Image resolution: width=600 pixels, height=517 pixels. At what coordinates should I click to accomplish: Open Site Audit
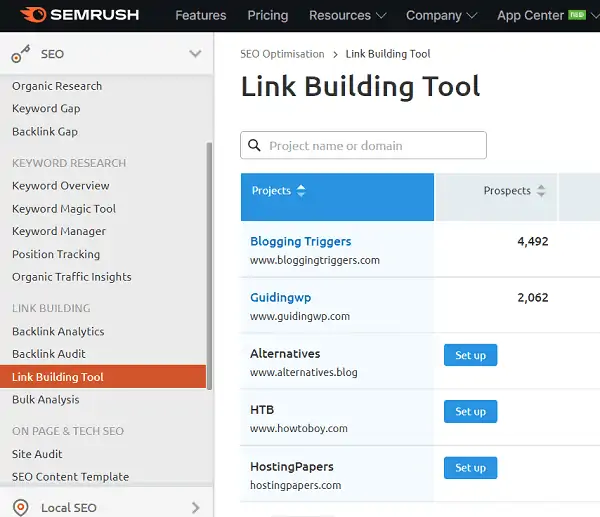[37, 454]
